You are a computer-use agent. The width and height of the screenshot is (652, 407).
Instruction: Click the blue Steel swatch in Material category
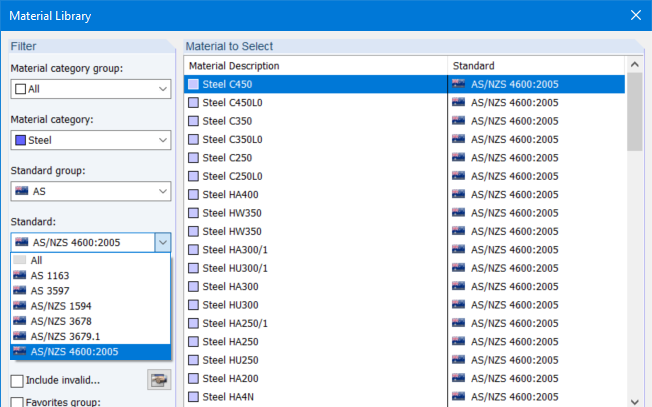[20, 140]
